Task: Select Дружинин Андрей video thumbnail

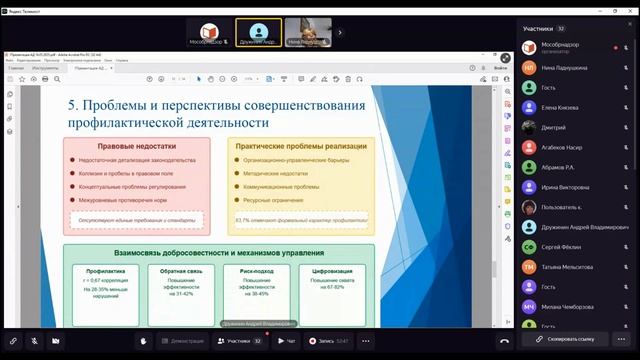Action: [x=259, y=33]
